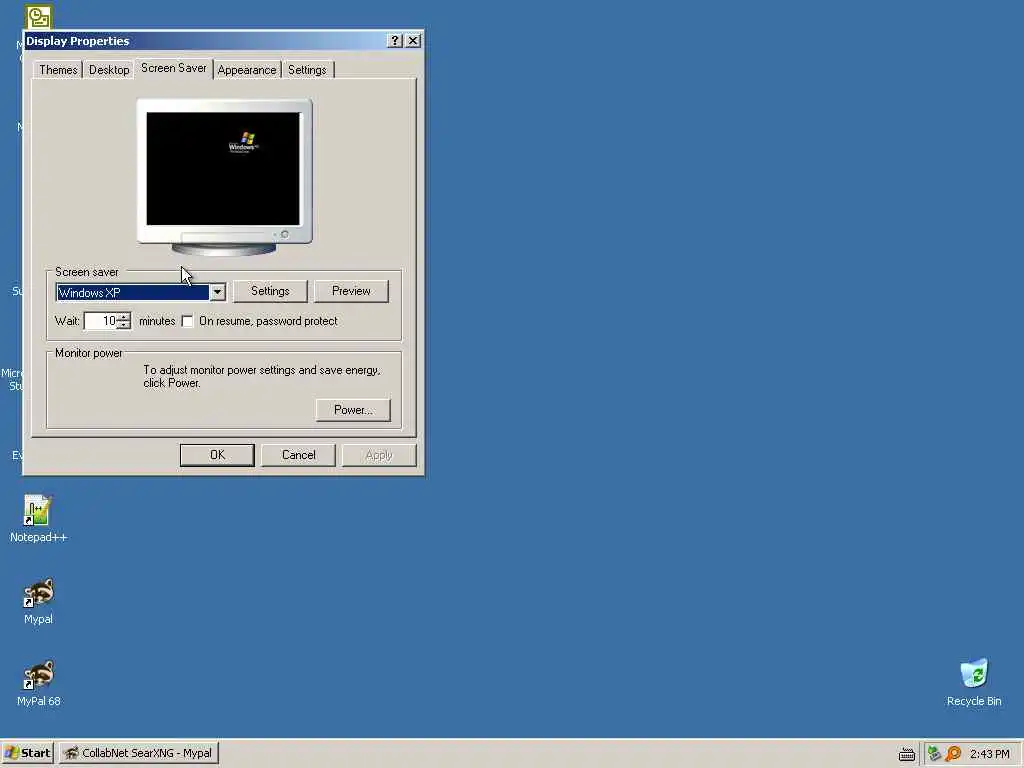
Task: Open the MyPal 68 desktop shortcut
Action: 38,683
